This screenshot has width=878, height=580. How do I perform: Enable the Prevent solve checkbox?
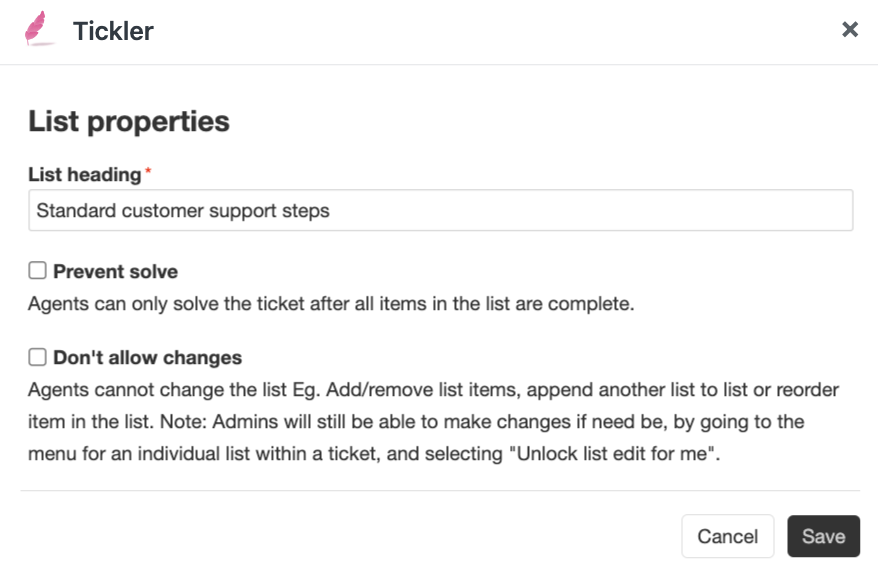38,270
